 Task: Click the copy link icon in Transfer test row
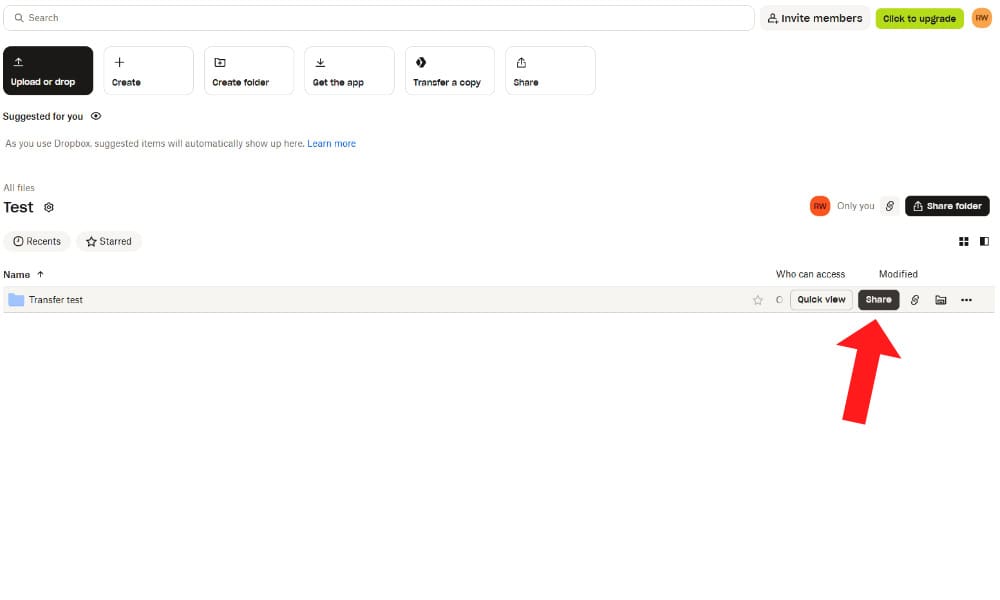coord(914,300)
